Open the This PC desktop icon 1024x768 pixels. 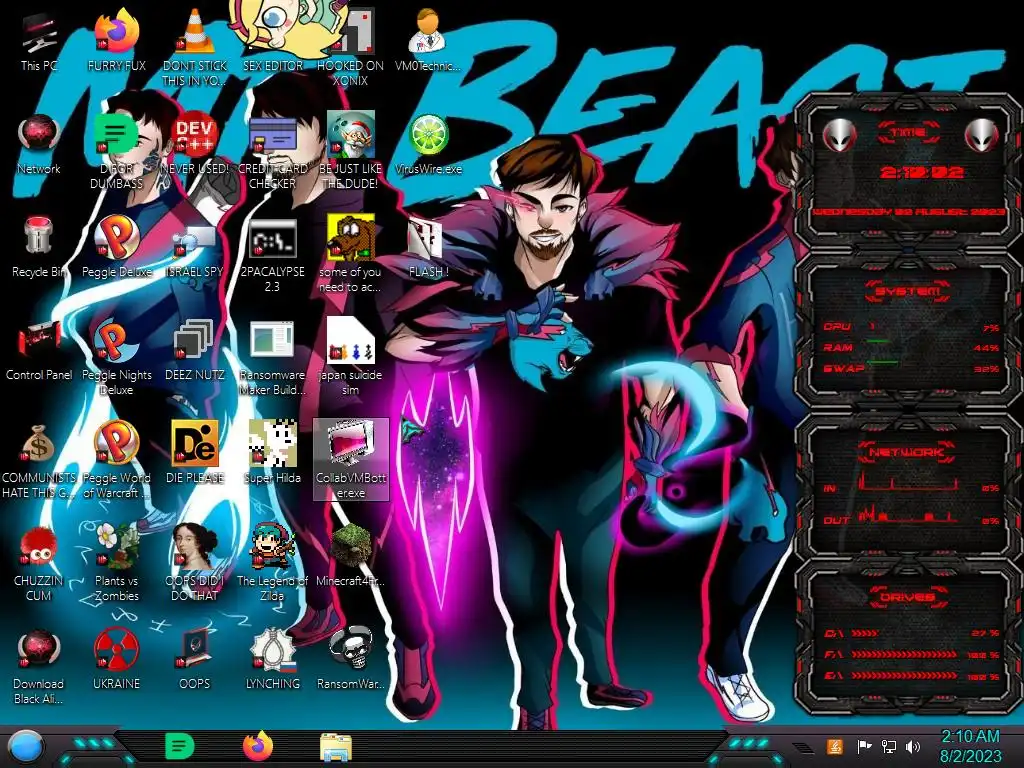click(39, 40)
